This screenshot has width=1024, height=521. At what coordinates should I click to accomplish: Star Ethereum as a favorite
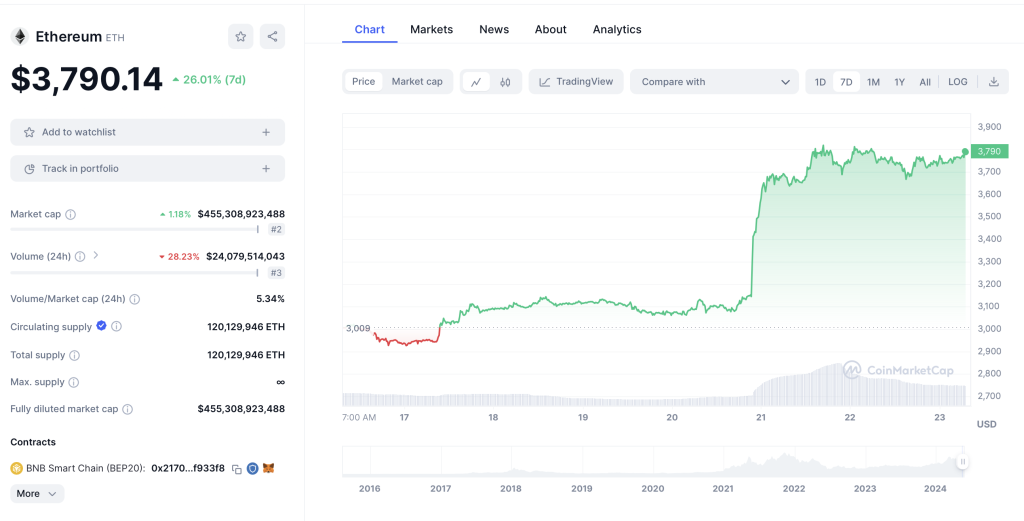tap(240, 37)
